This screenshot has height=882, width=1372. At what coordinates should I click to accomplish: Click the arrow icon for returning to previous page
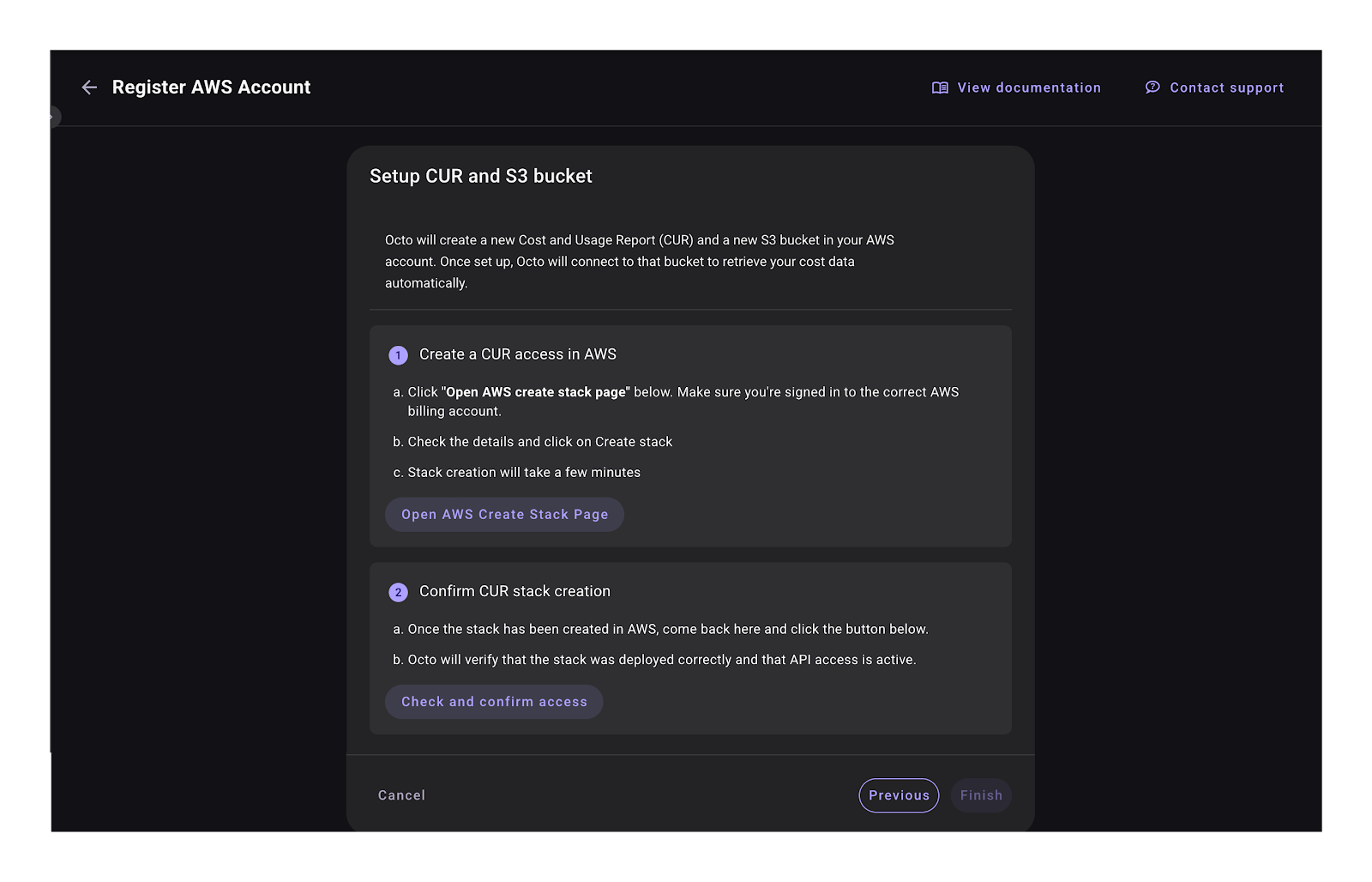pos(89,87)
